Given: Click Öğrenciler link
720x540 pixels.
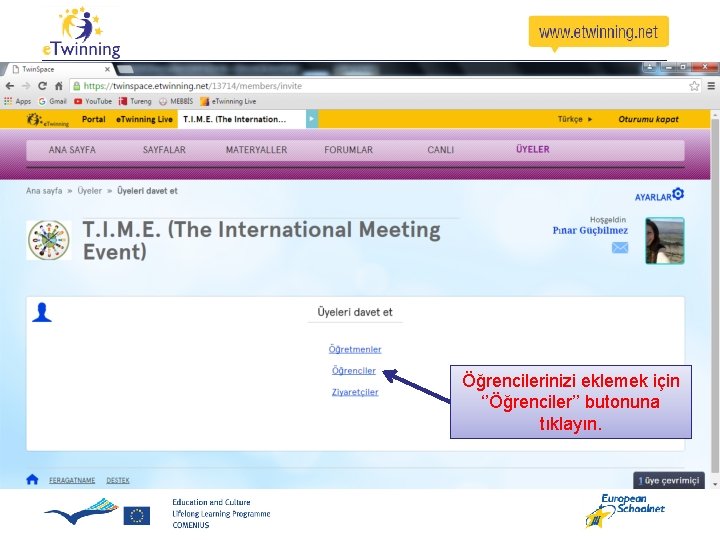Looking at the screenshot, I should coord(354,371).
